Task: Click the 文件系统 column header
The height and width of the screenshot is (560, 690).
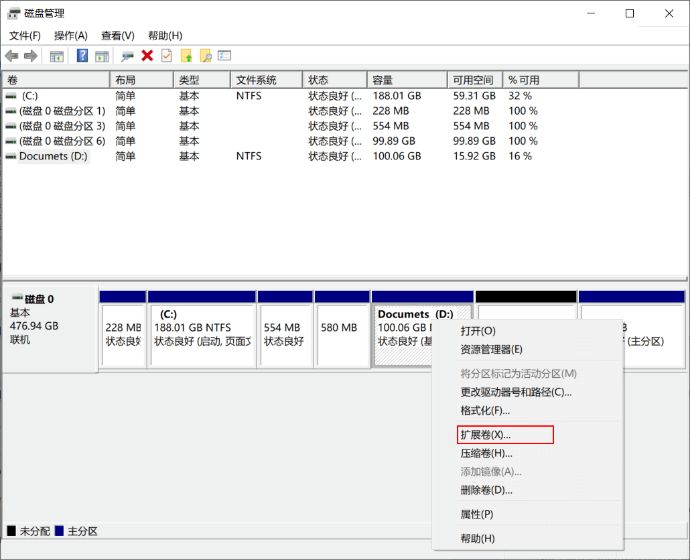Action: click(x=256, y=80)
